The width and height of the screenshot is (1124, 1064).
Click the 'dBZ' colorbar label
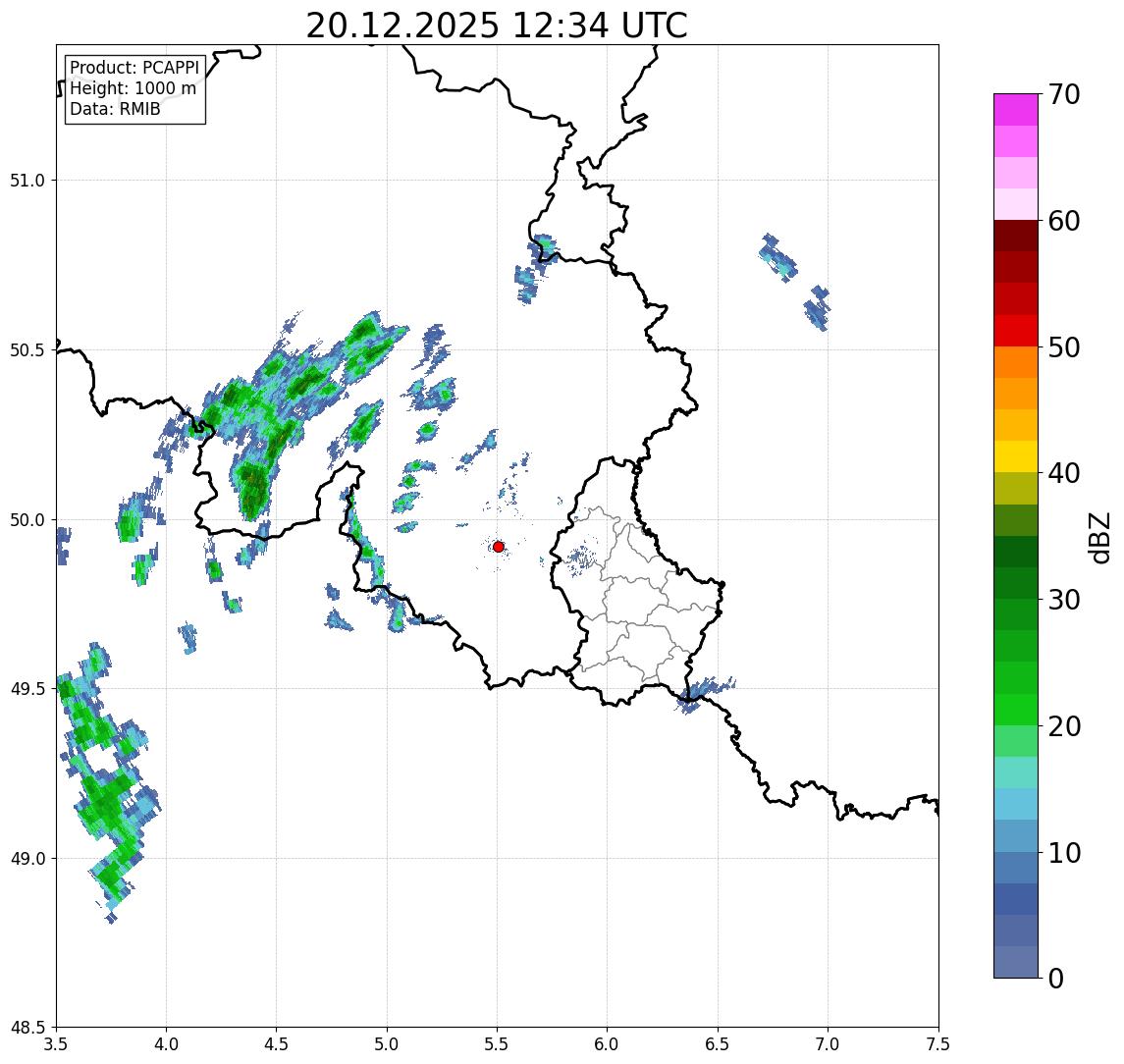pyautogui.click(x=1099, y=538)
